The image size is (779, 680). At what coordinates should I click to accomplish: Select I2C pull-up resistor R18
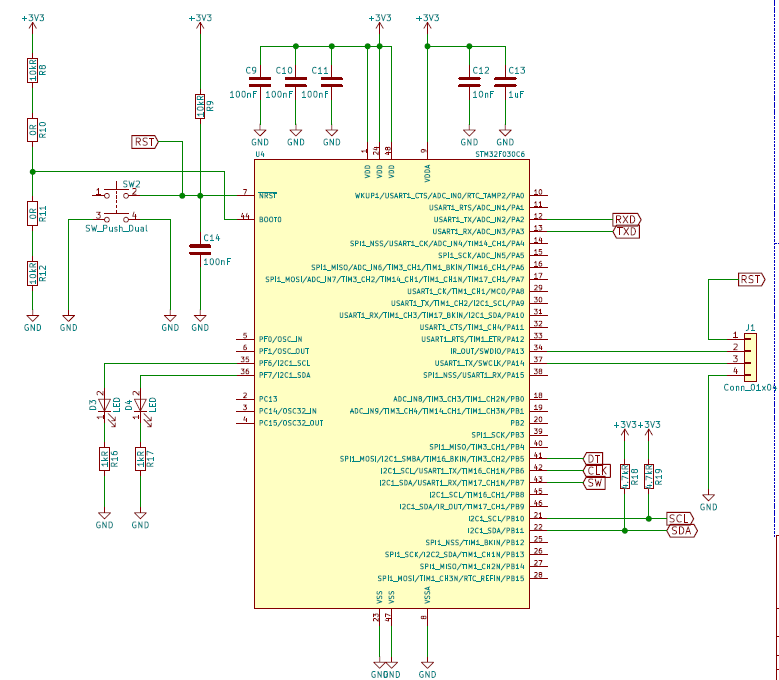tap(625, 476)
